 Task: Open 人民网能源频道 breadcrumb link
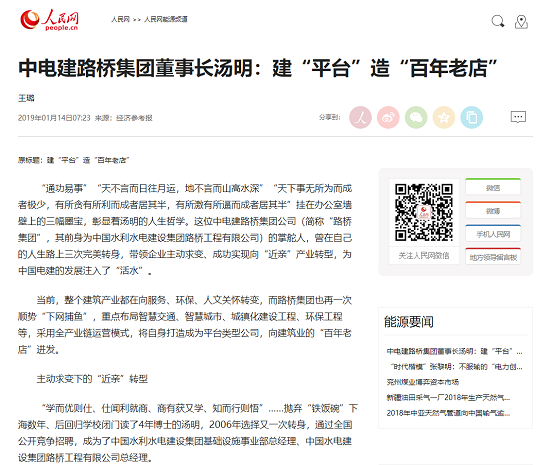[166, 19]
